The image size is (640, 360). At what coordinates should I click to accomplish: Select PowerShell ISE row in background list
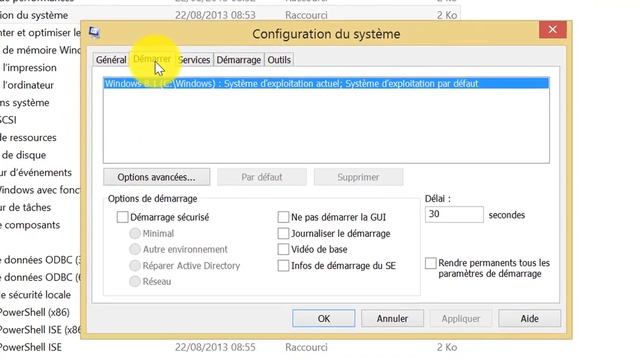(229, 347)
